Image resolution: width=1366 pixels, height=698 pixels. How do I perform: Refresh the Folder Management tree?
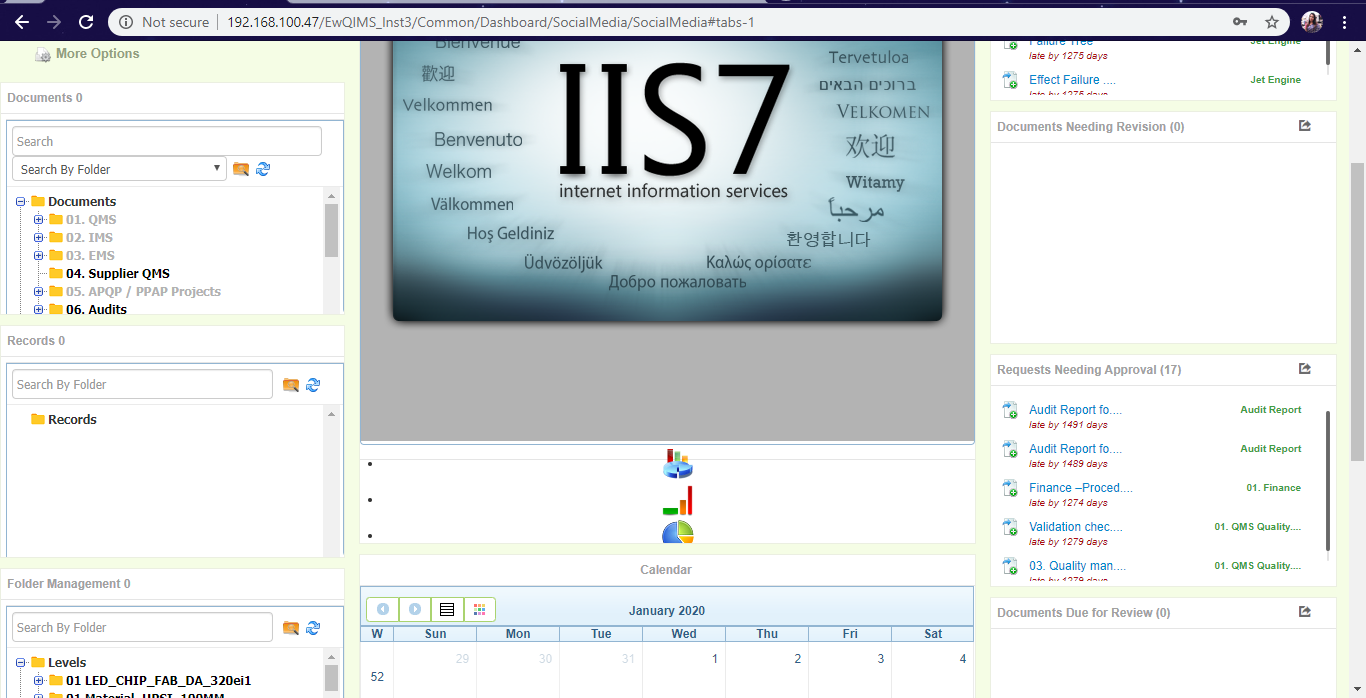313,628
